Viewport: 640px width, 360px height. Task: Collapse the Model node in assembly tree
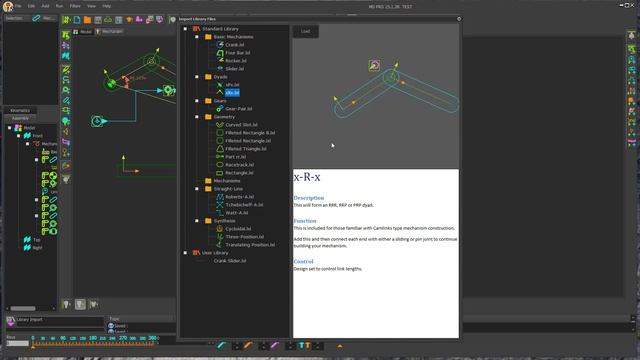pyautogui.click(x=9, y=128)
